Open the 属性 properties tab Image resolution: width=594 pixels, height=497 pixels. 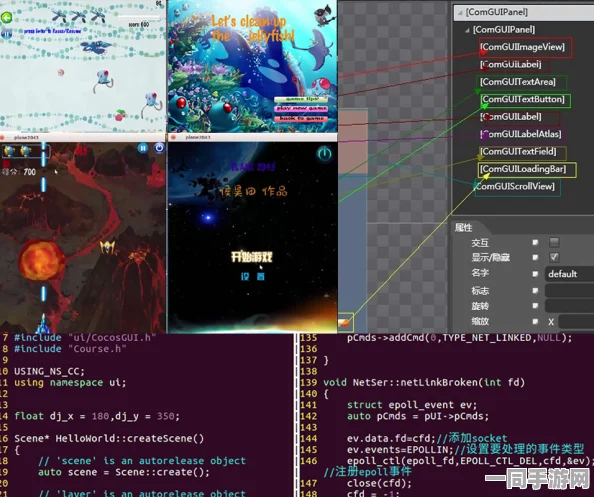click(x=463, y=228)
